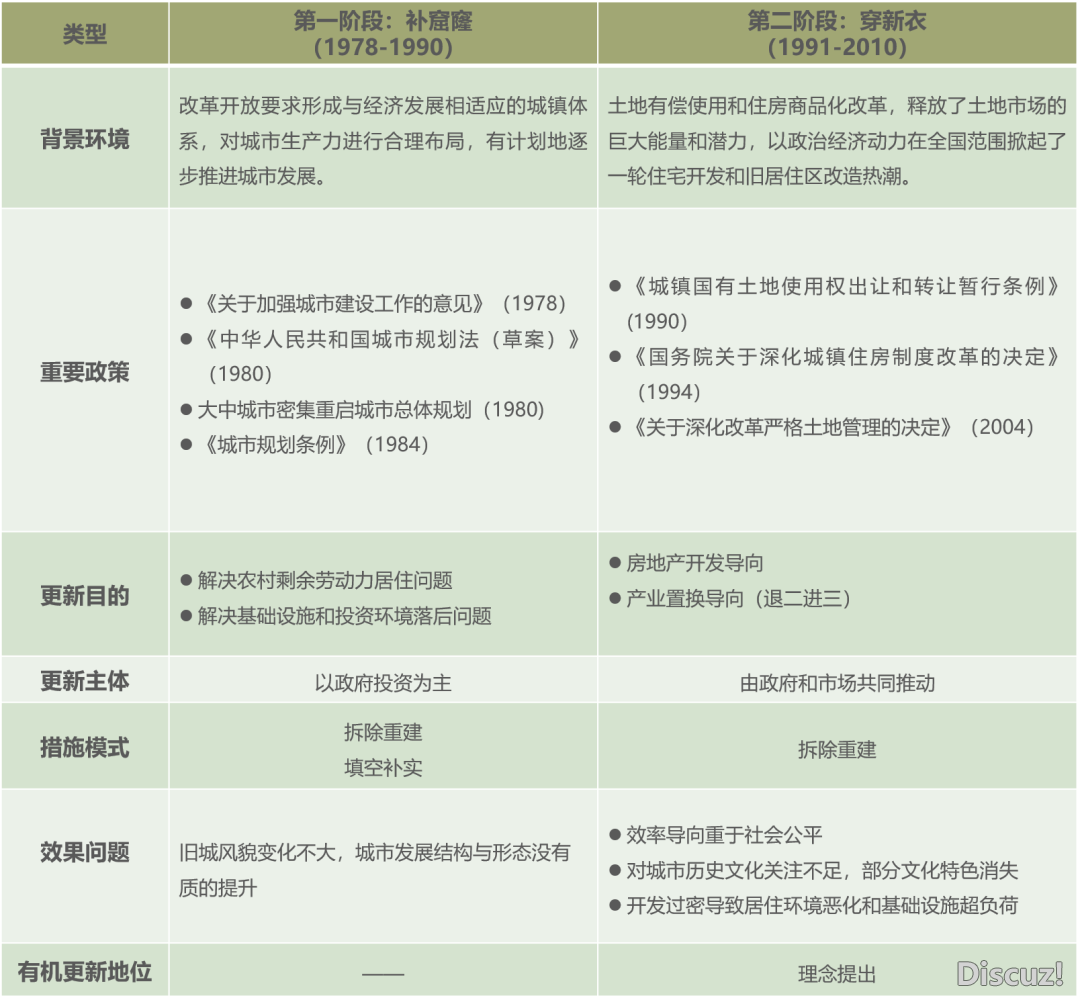
Task: Click the 效果问题 row label
Action: 84,852
